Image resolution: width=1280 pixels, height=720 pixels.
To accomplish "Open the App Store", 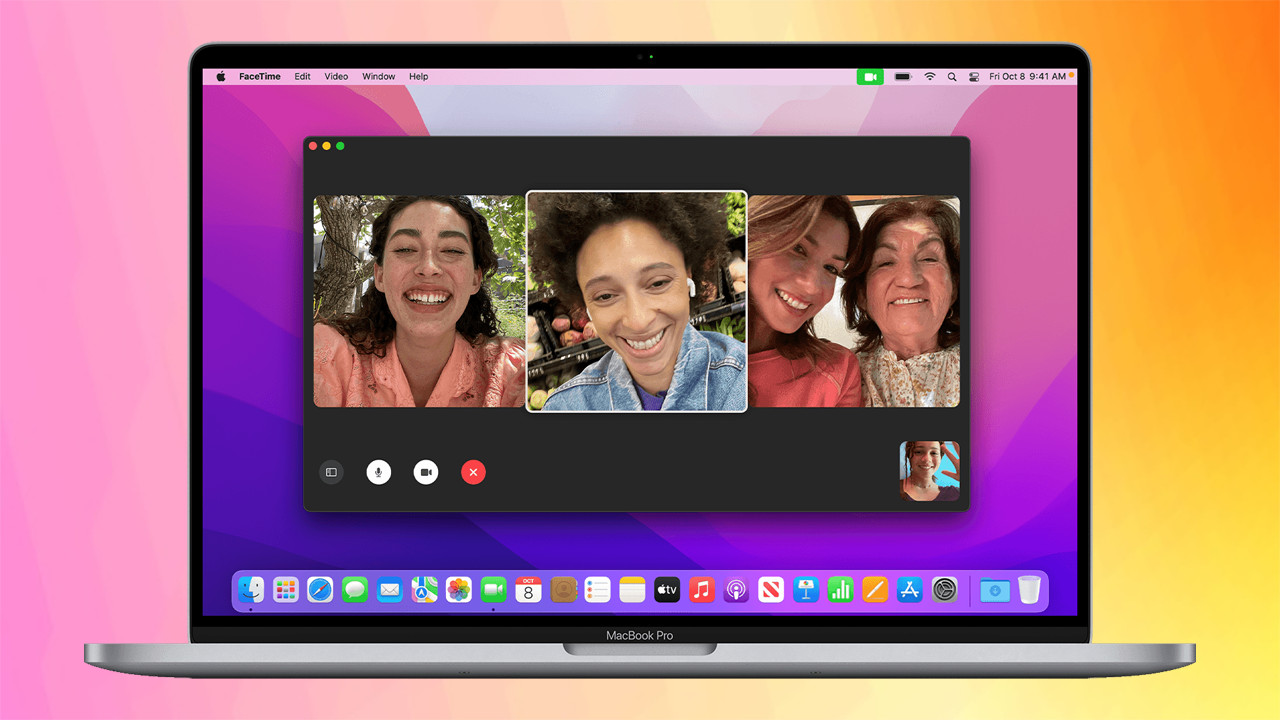I will (910, 590).
